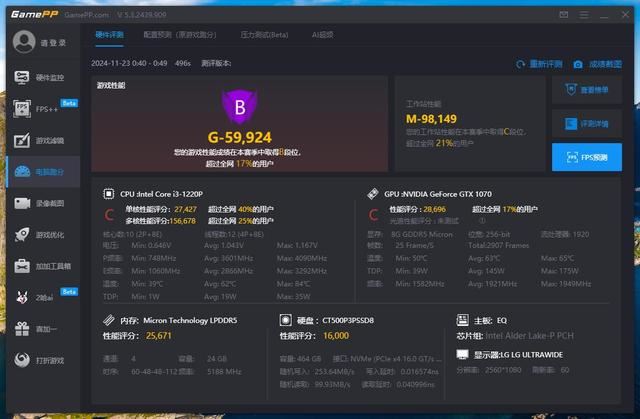Click the CPU chip icon

(109, 193)
